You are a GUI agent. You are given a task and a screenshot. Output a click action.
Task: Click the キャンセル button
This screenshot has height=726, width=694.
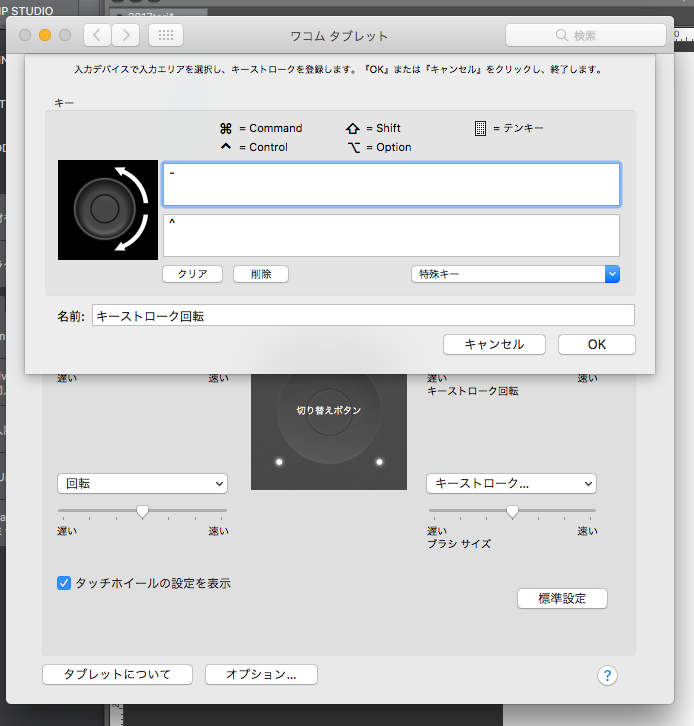(x=494, y=344)
